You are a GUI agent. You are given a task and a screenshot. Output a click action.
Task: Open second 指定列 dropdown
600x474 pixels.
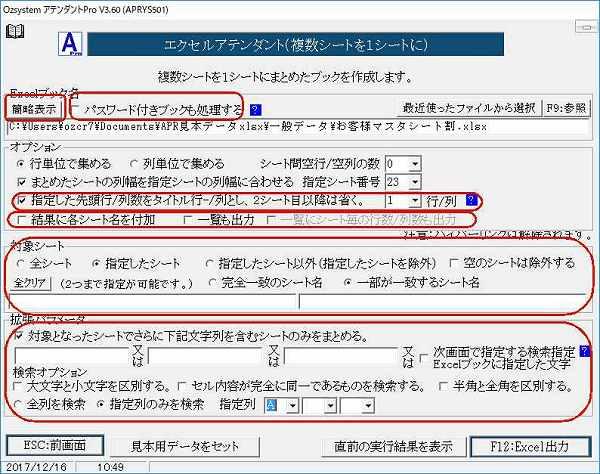(x=331, y=405)
